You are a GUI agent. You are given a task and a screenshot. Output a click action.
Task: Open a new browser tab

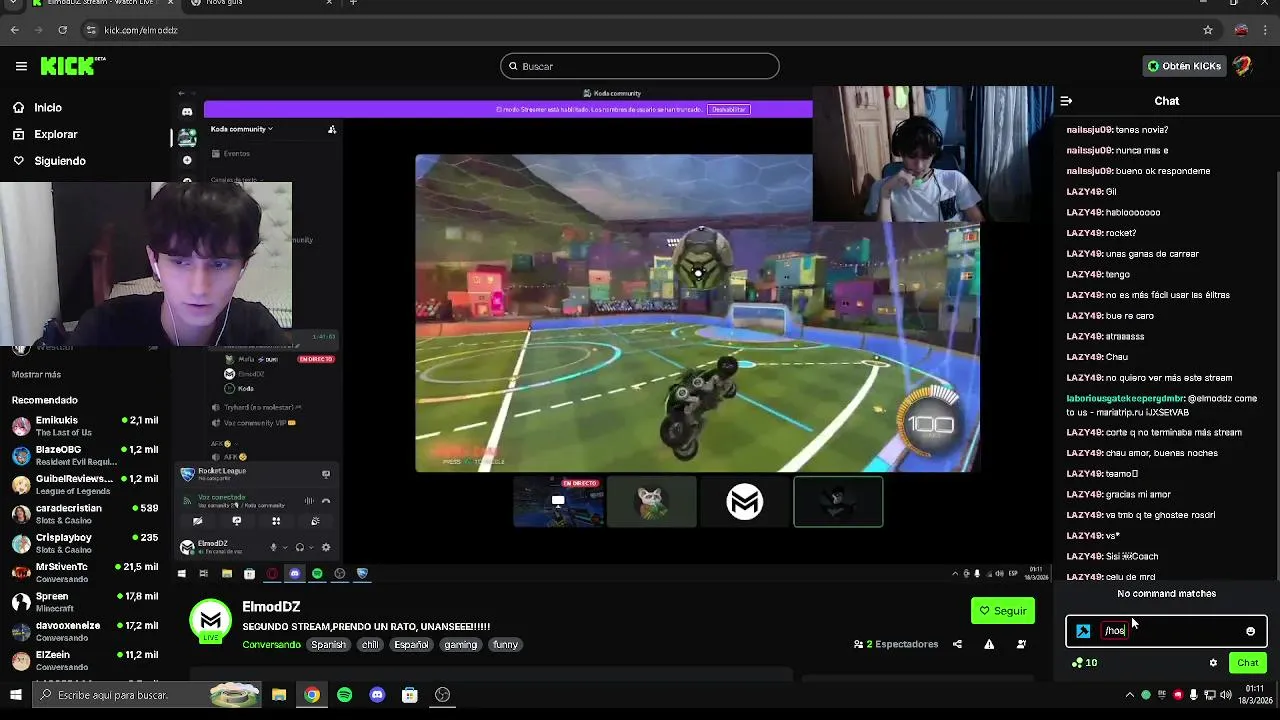pyautogui.click(x=352, y=3)
